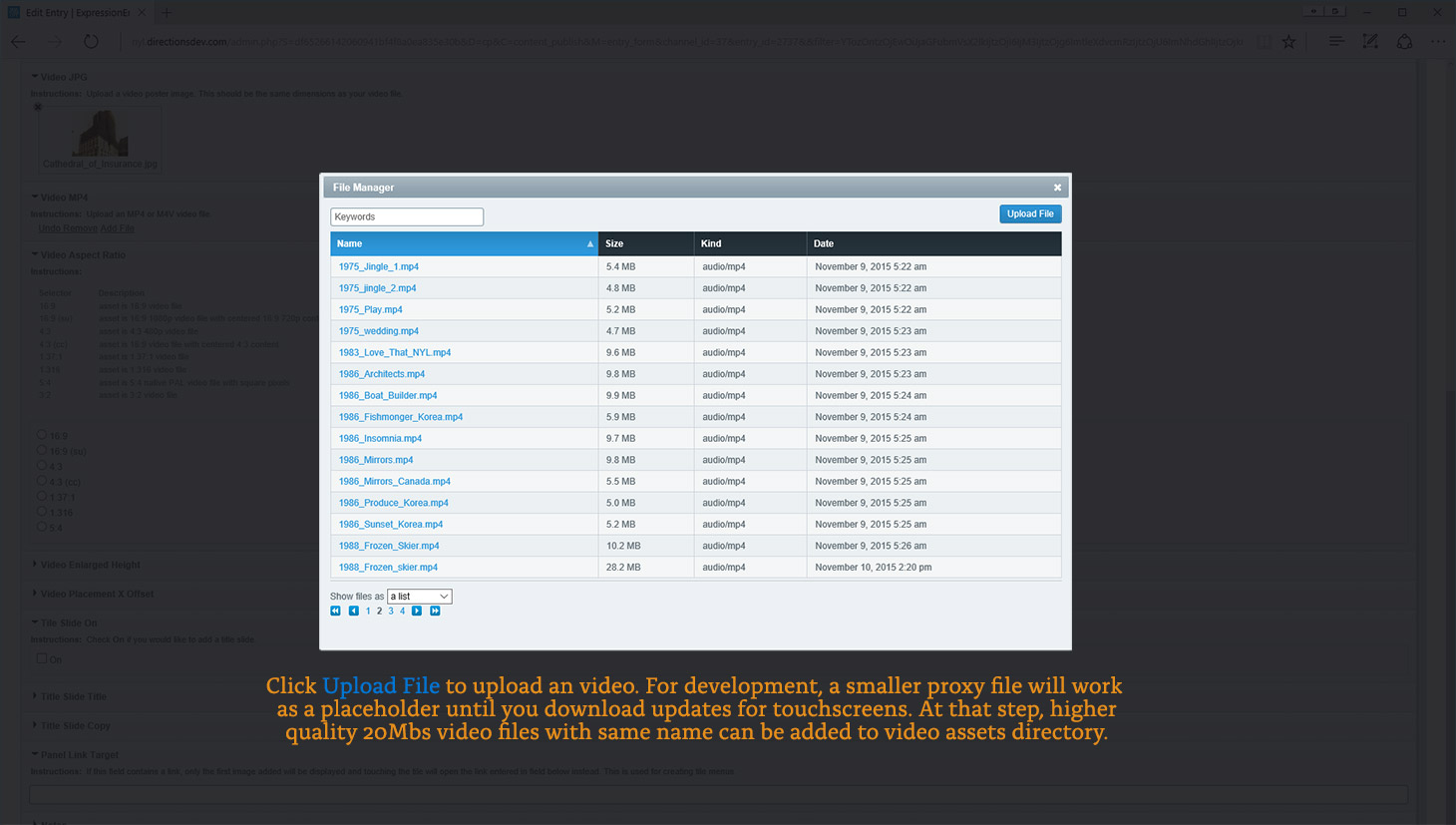This screenshot has height=825, width=1456.
Task: Jump to last page of files
Action: pos(435,612)
